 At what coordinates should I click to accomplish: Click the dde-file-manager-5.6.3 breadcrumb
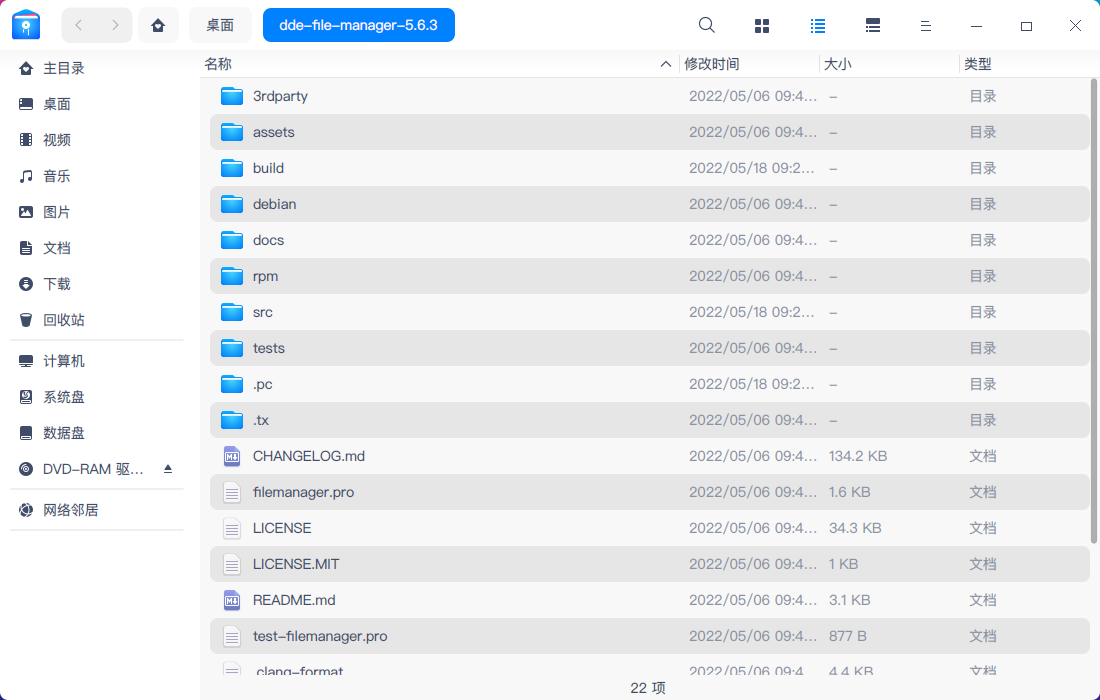[x=358, y=25]
